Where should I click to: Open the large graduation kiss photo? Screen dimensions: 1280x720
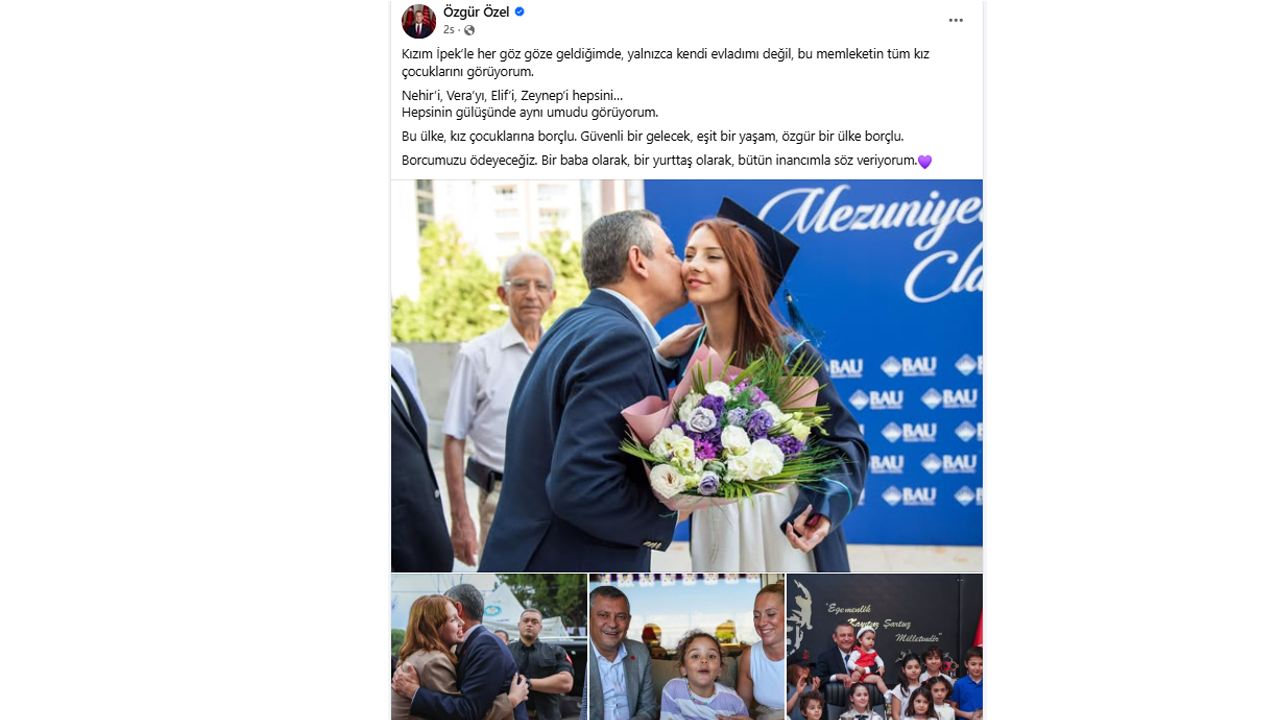[x=687, y=375]
